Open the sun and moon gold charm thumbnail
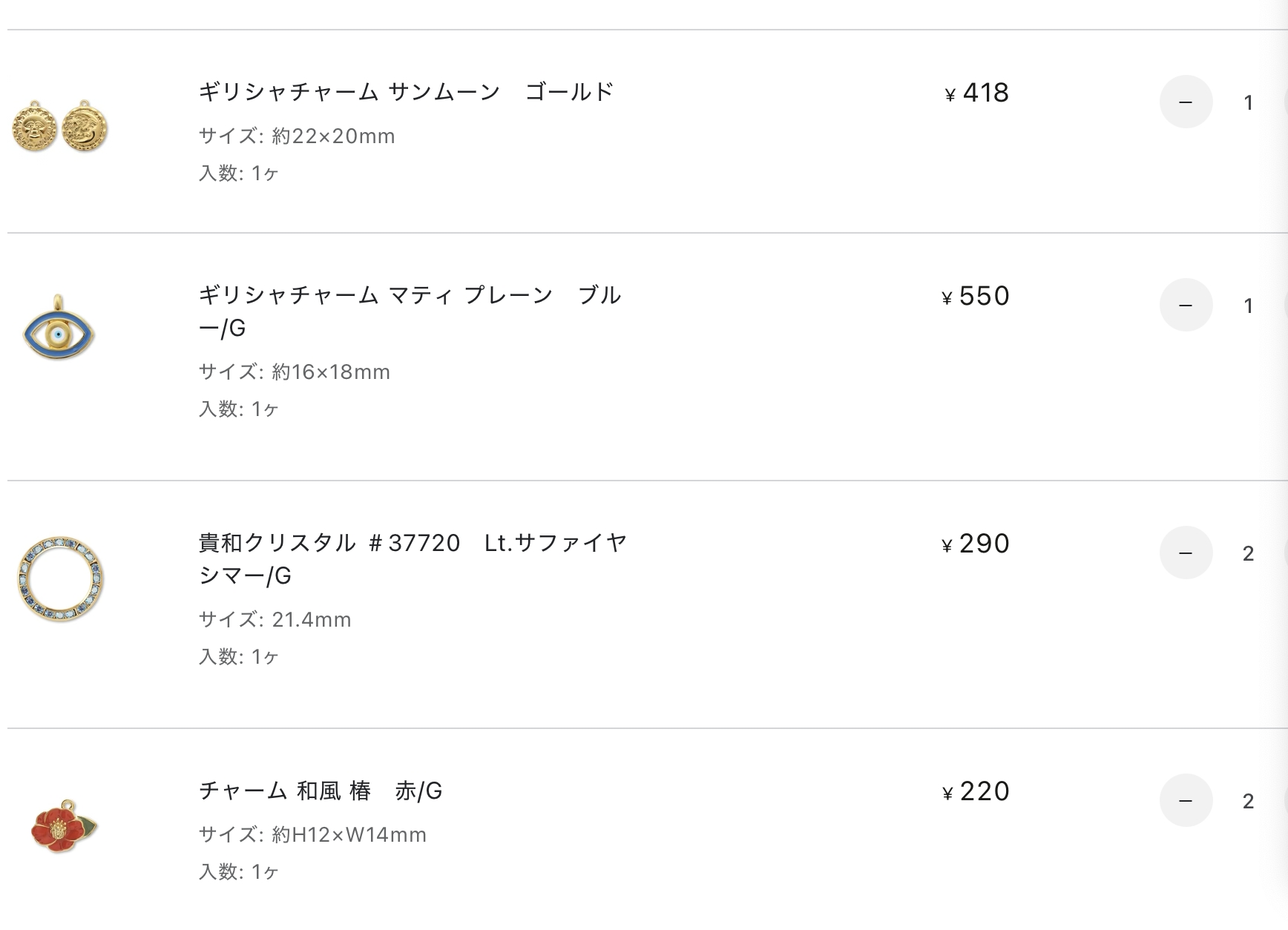The image size is (1288, 930). (x=60, y=127)
